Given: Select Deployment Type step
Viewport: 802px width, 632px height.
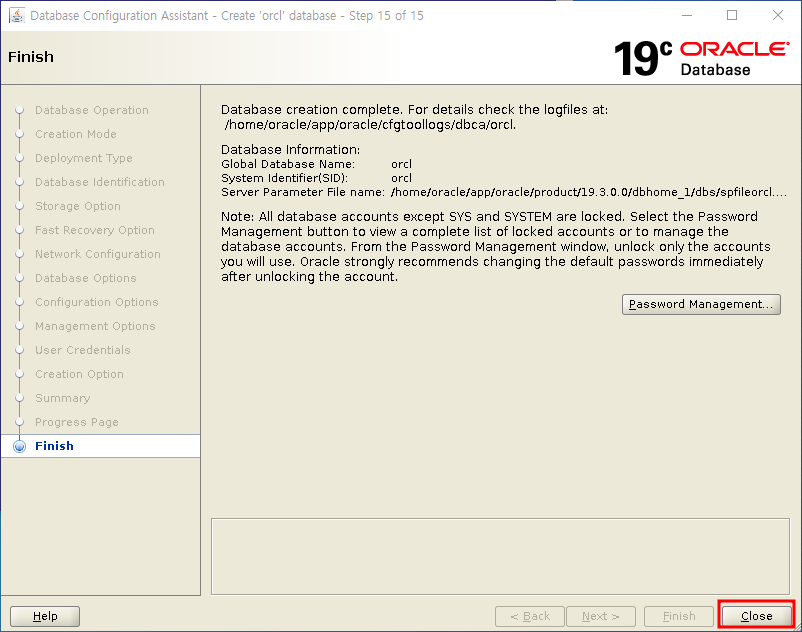Looking at the screenshot, I should tap(84, 158).
